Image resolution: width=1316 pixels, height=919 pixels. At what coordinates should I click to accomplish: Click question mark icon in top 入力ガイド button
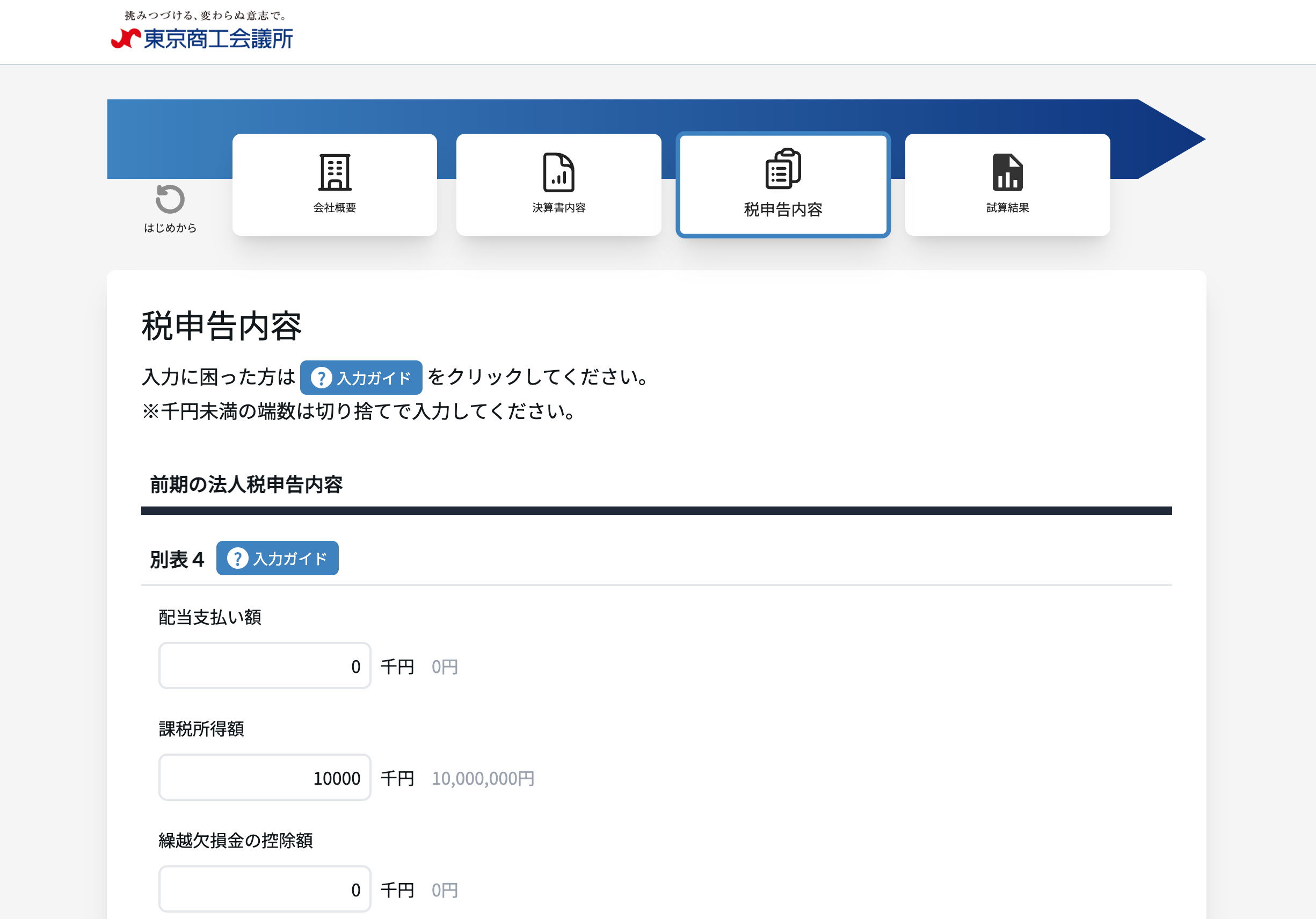322,378
